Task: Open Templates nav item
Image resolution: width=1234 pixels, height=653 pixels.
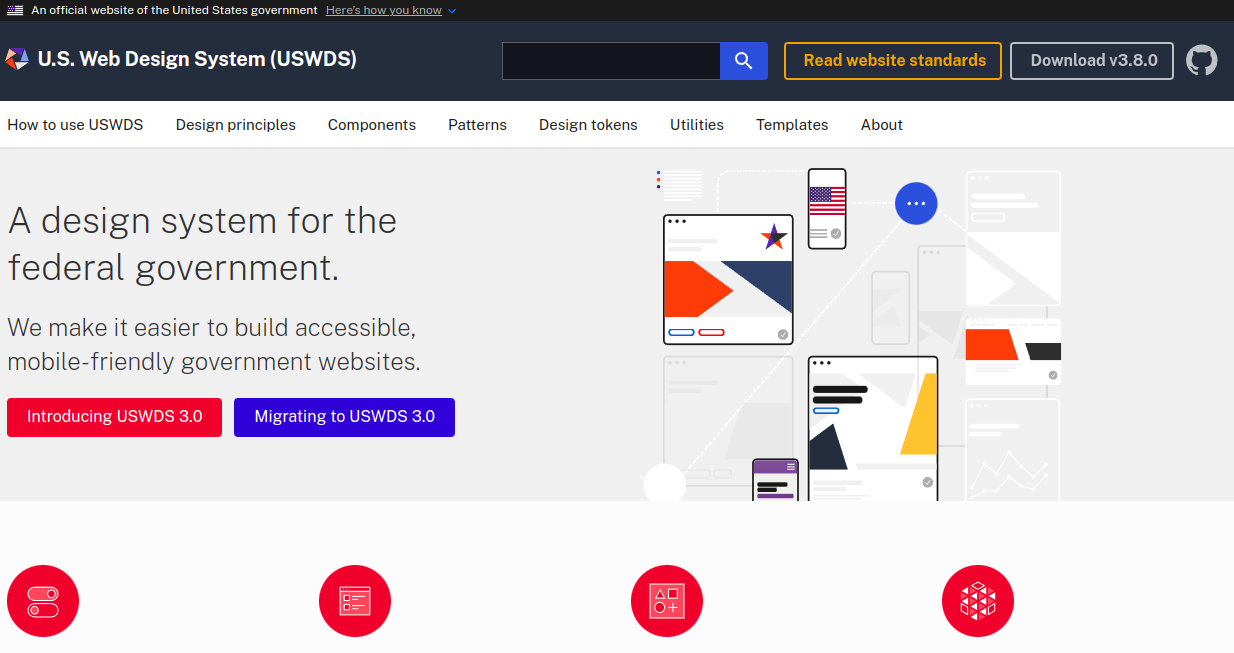Action: 792,125
